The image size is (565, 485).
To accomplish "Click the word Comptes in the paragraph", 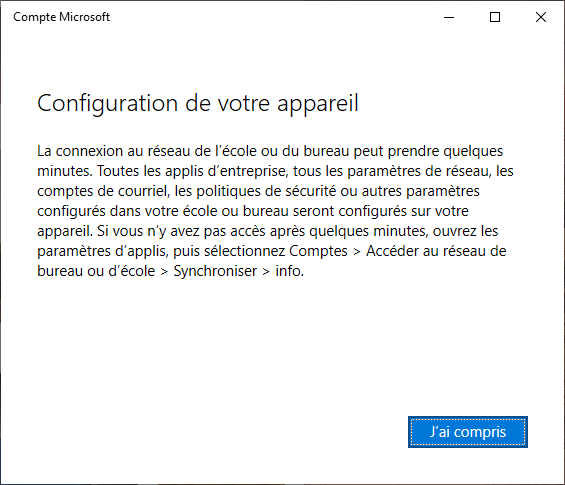I will click(x=318, y=251).
